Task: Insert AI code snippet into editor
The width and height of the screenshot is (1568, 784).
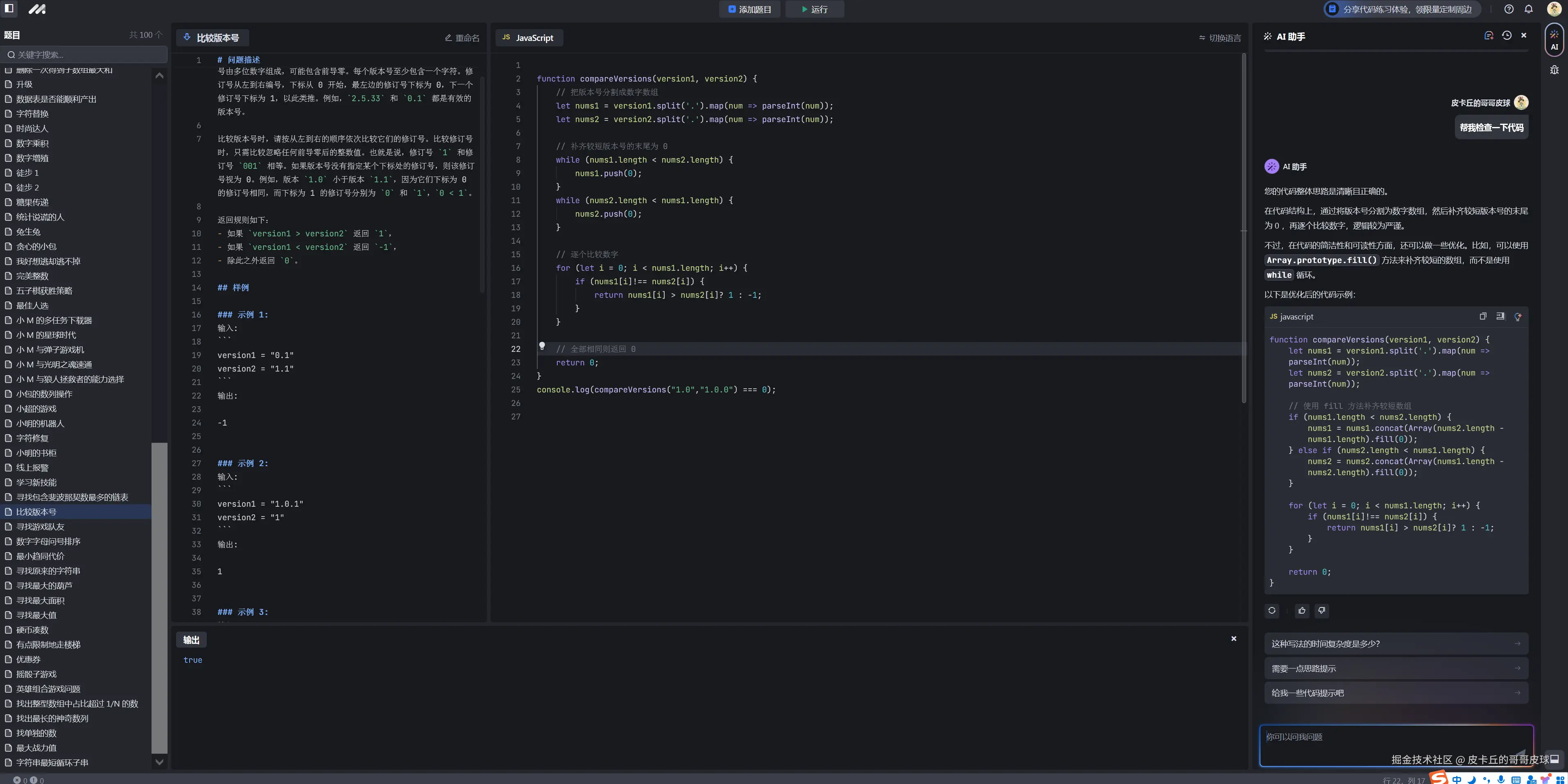Action: click(1500, 317)
